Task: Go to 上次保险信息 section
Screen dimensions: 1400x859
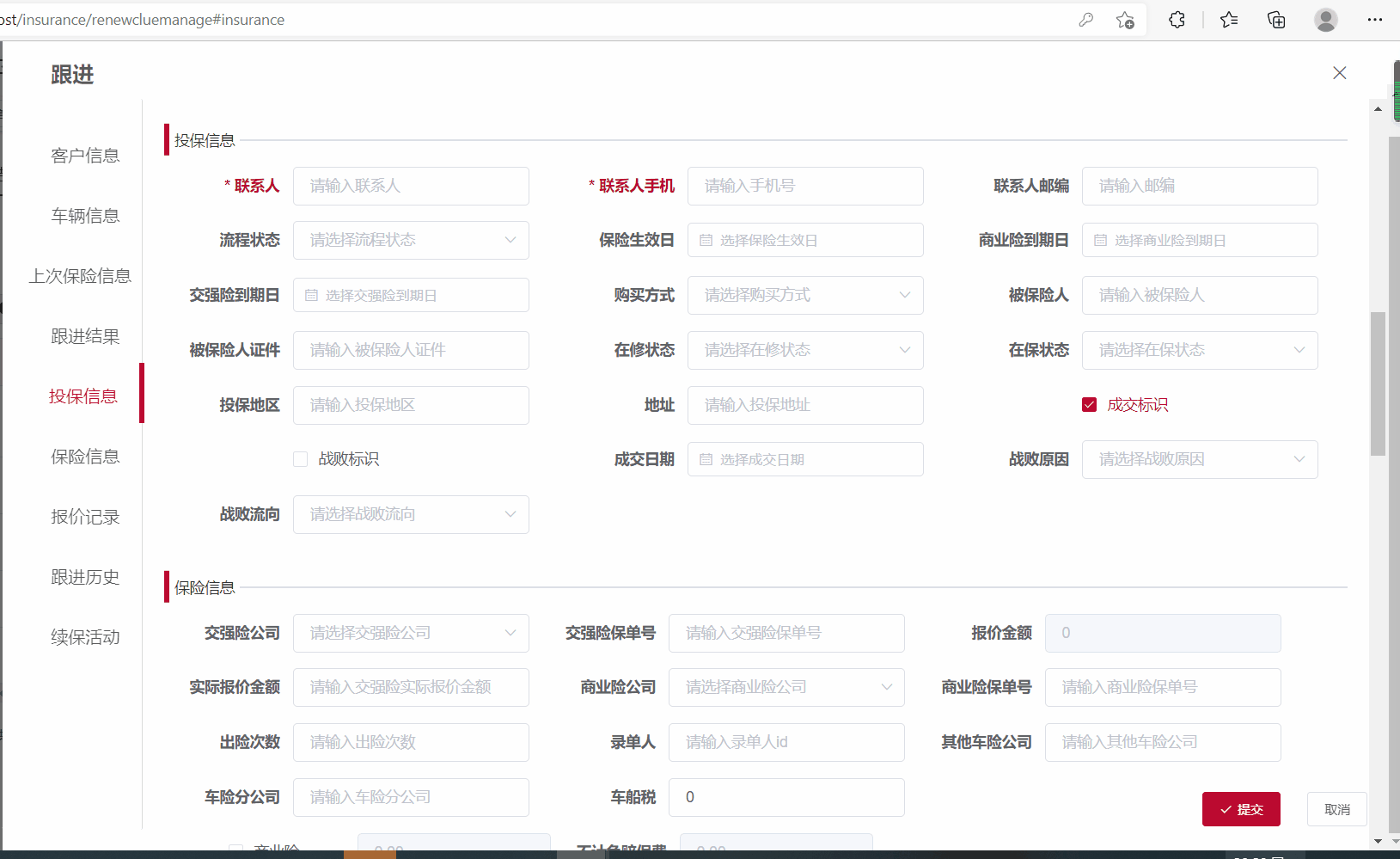Action: coord(80,276)
